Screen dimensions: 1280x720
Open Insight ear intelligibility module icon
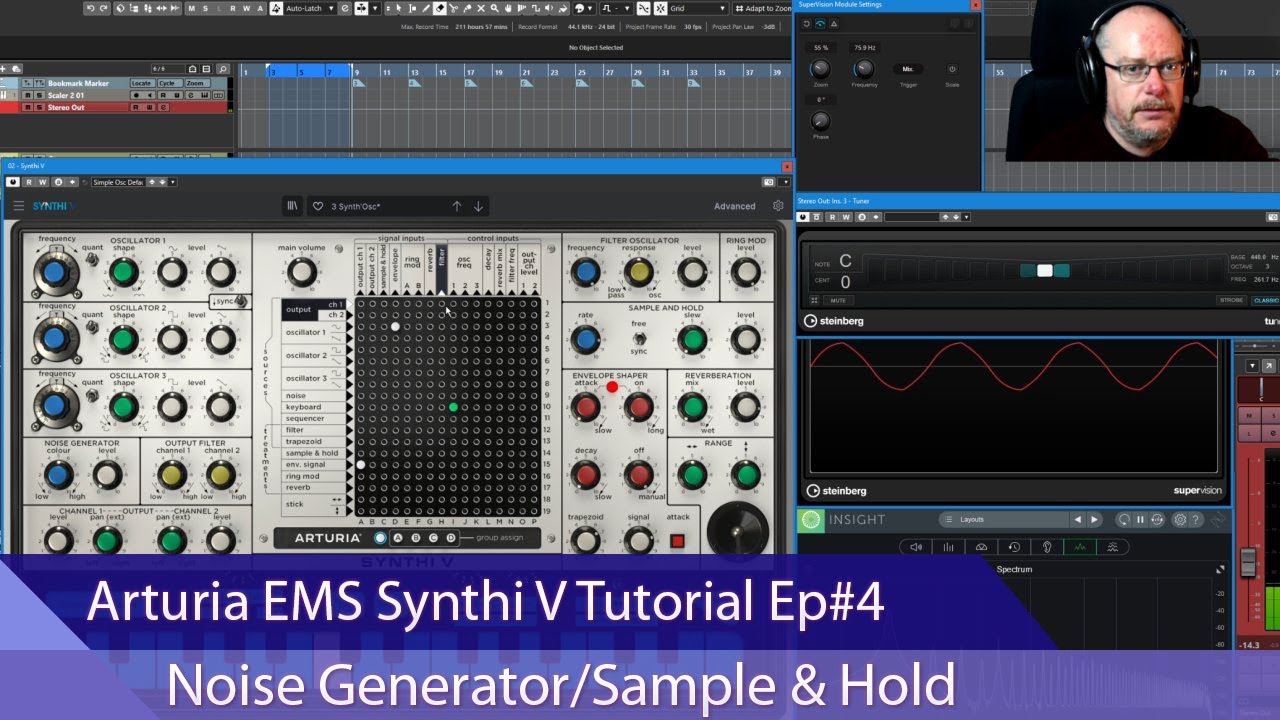tap(1047, 547)
